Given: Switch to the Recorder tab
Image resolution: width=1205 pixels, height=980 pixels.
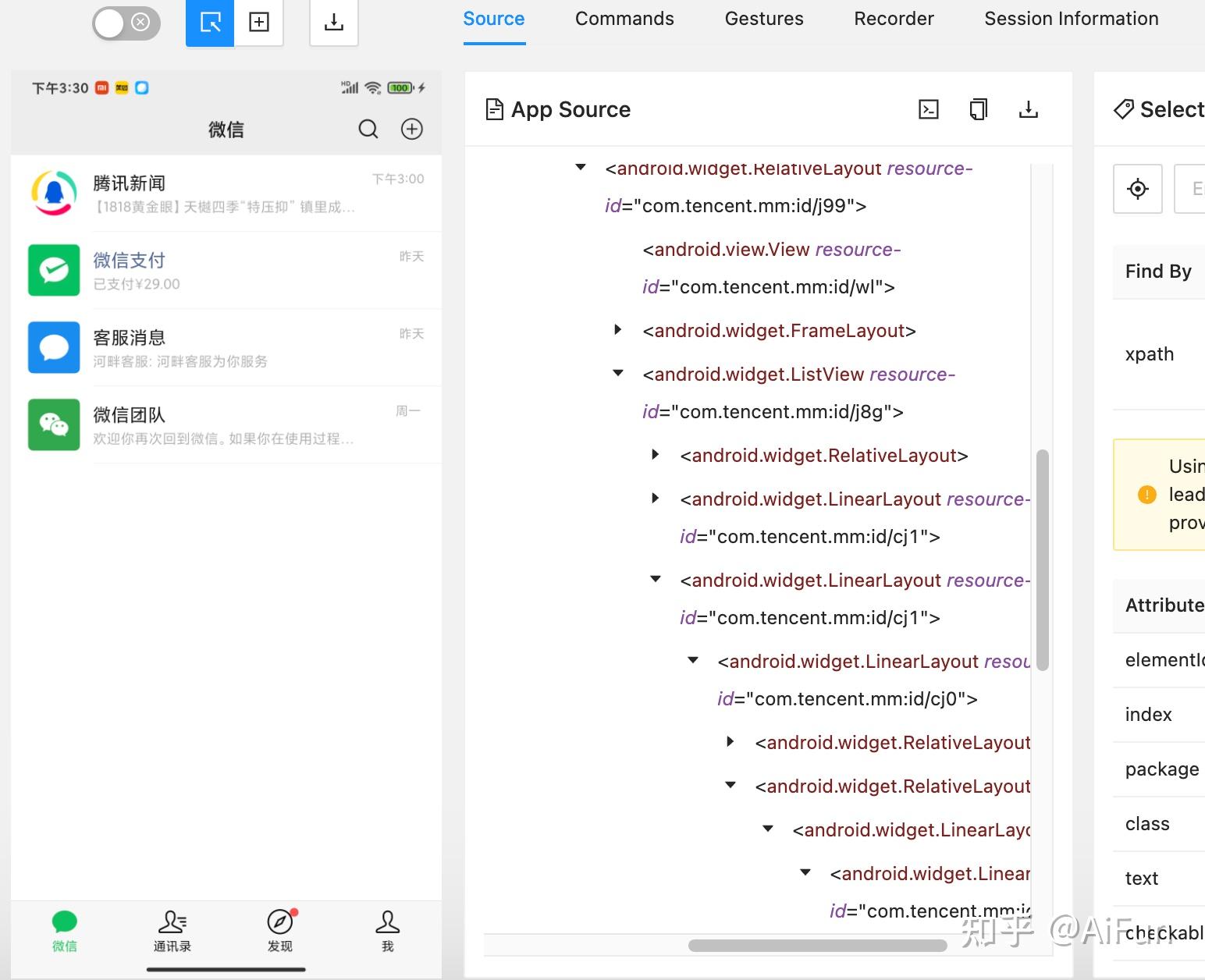Looking at the screenshot, I should (894, 19).
